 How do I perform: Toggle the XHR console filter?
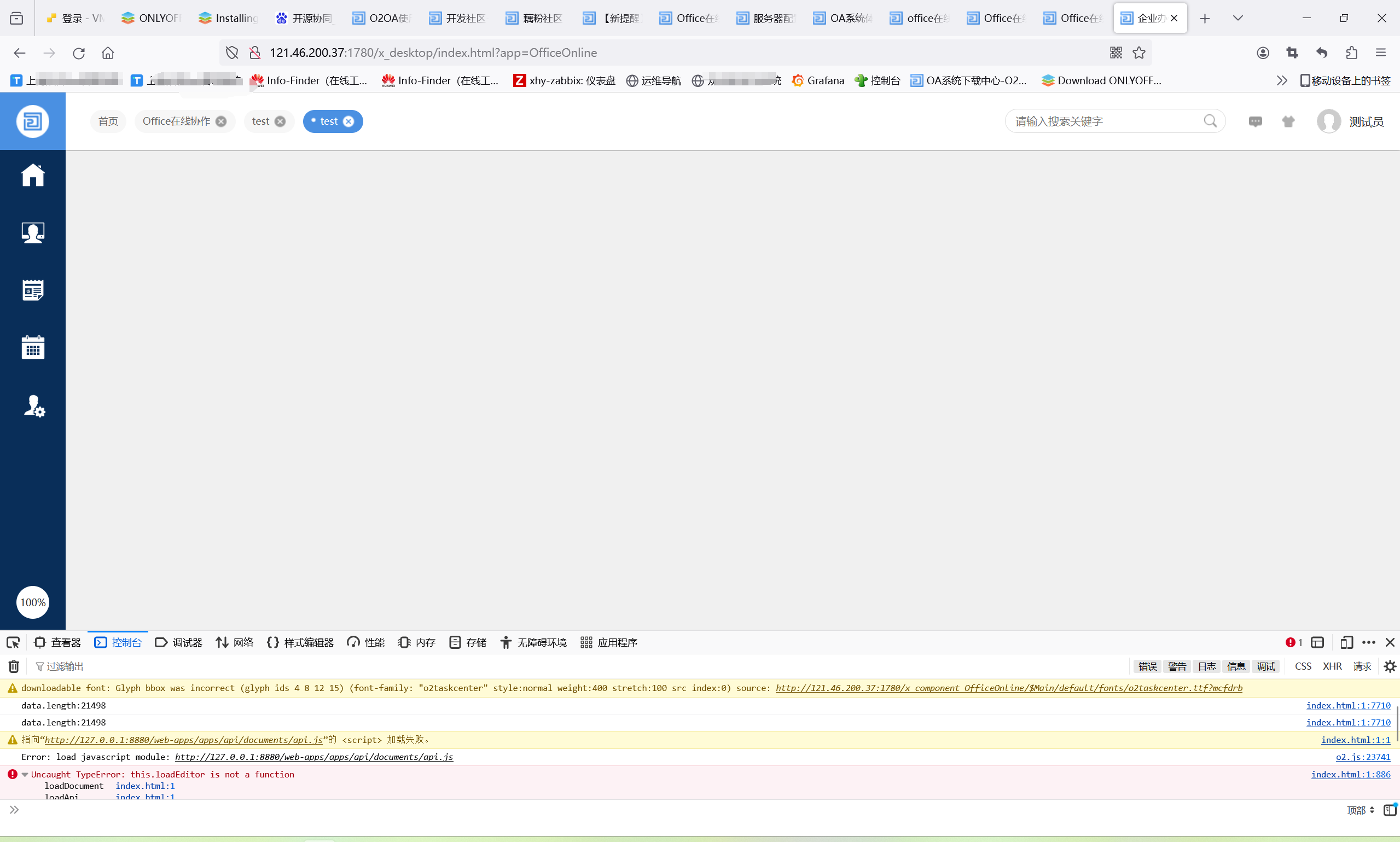click(x=1332, y=666)
